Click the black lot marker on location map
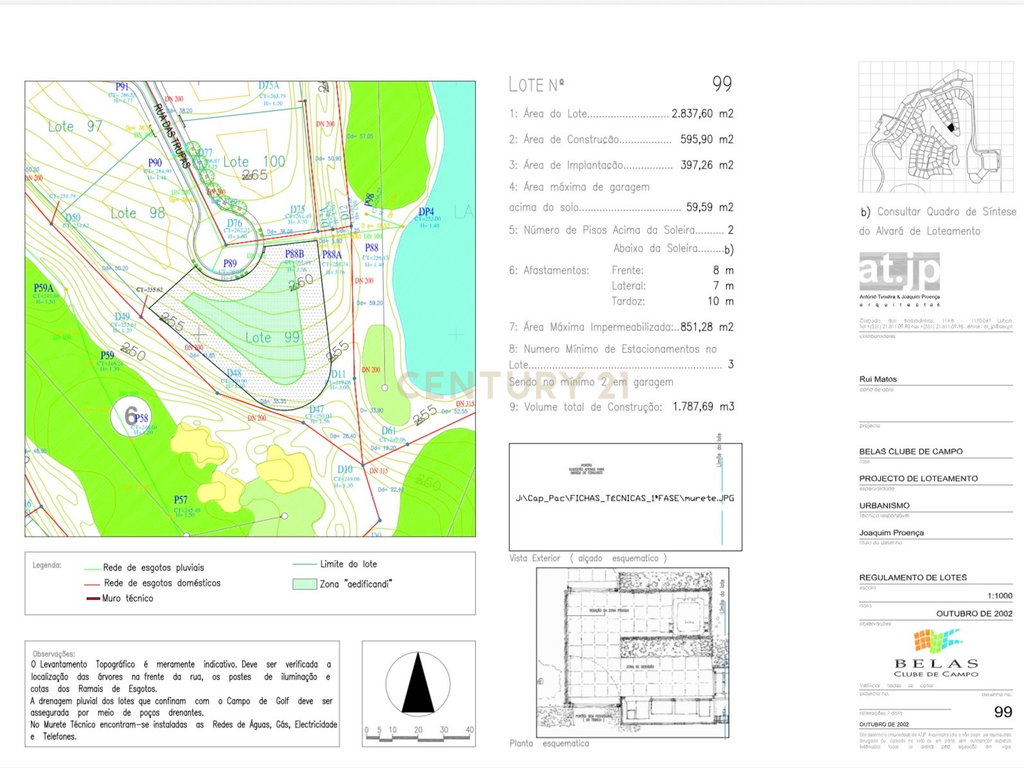The height and width of the screenshot is (768, 1024). click(x=951, y=127)
